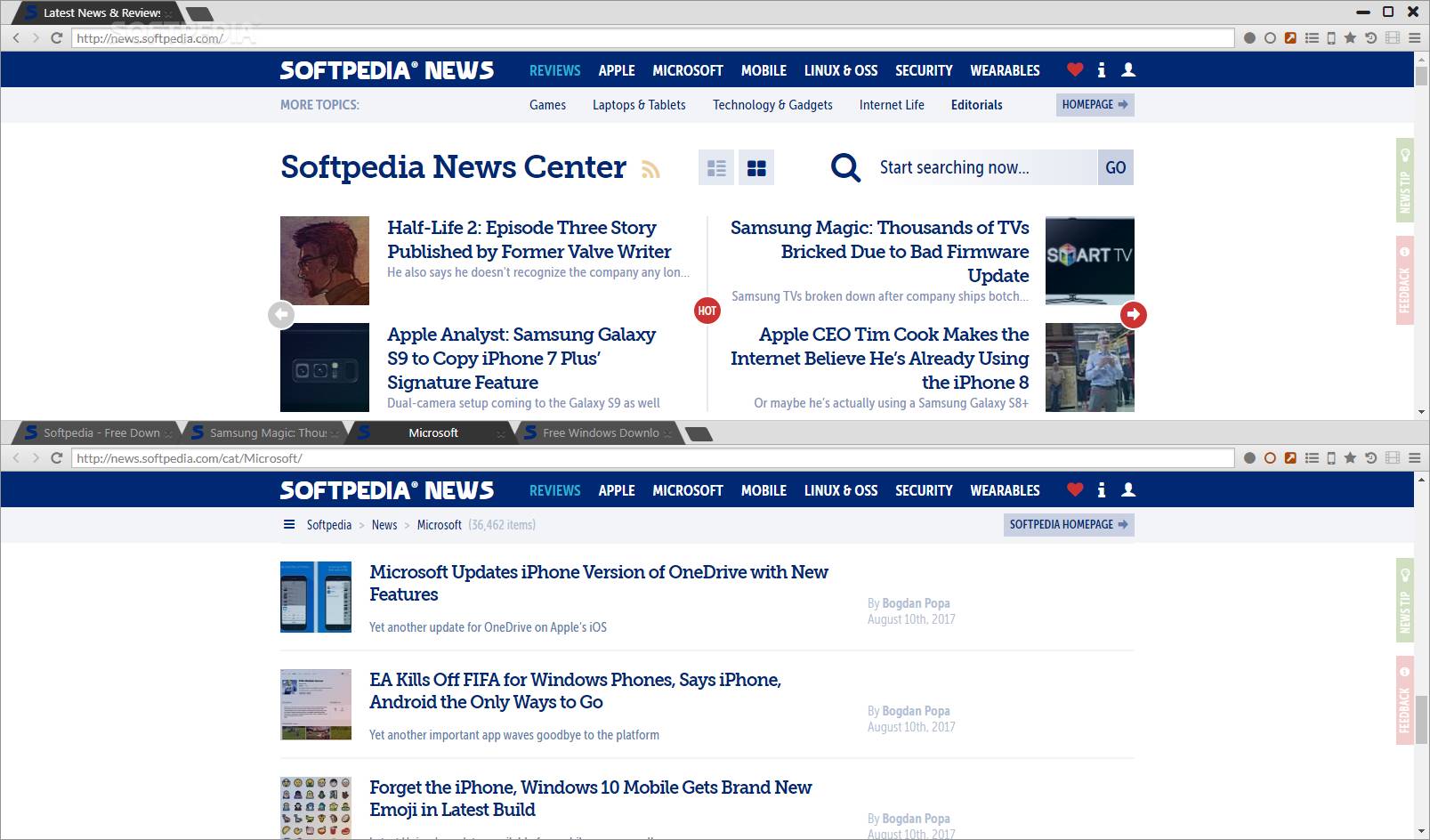Click the orange arrow icon in top pane toolbar
Image resolution: width=1430 pixels, height=840 pixels.
1290,38
